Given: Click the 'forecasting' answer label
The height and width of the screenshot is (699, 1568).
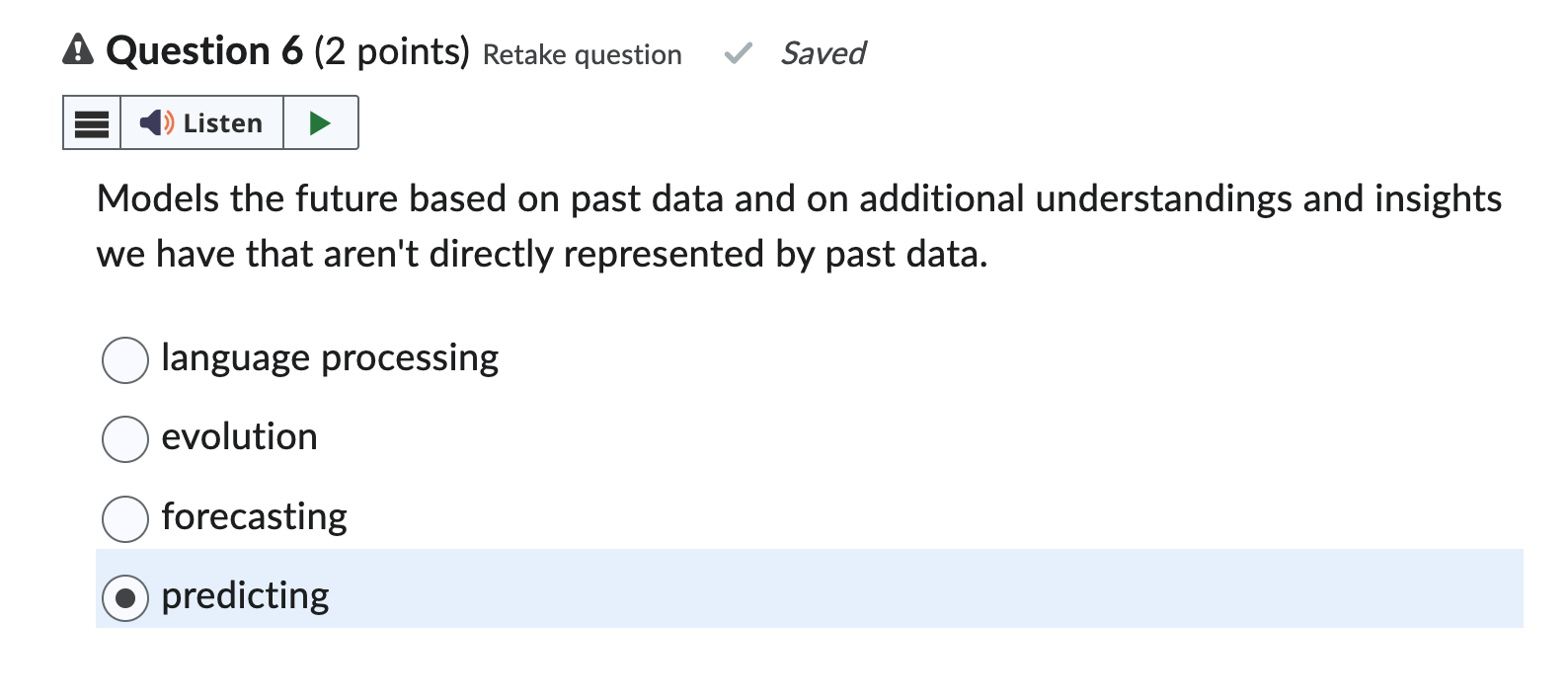Looking at the screenshot, I should tap(255, 517).
